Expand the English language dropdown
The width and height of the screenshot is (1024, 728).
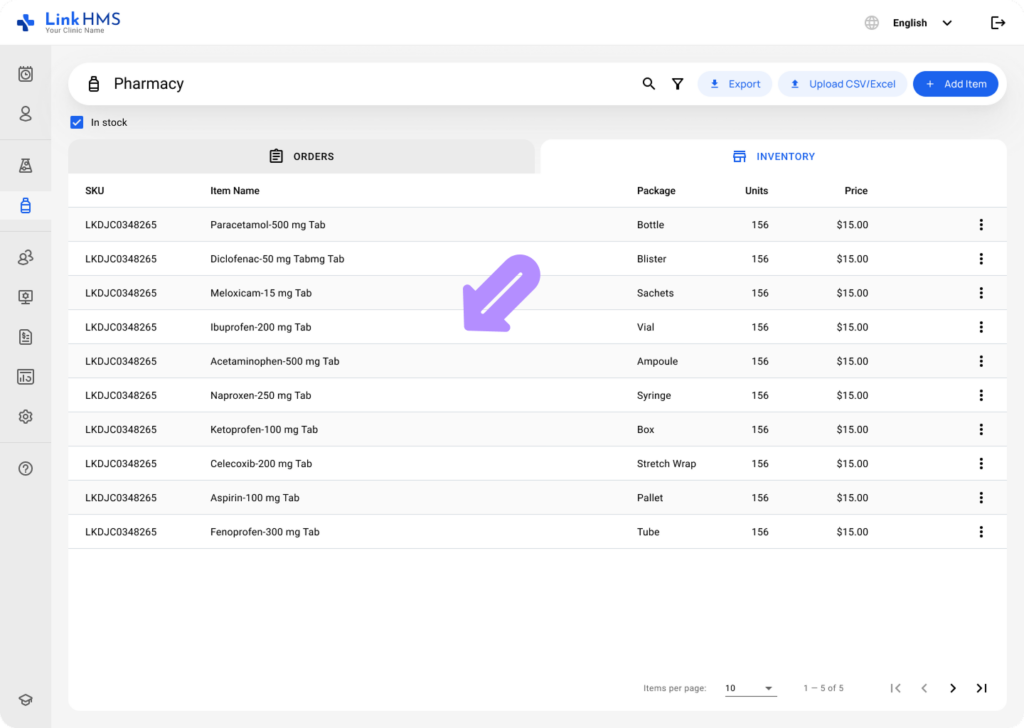[x=922, y=23]
